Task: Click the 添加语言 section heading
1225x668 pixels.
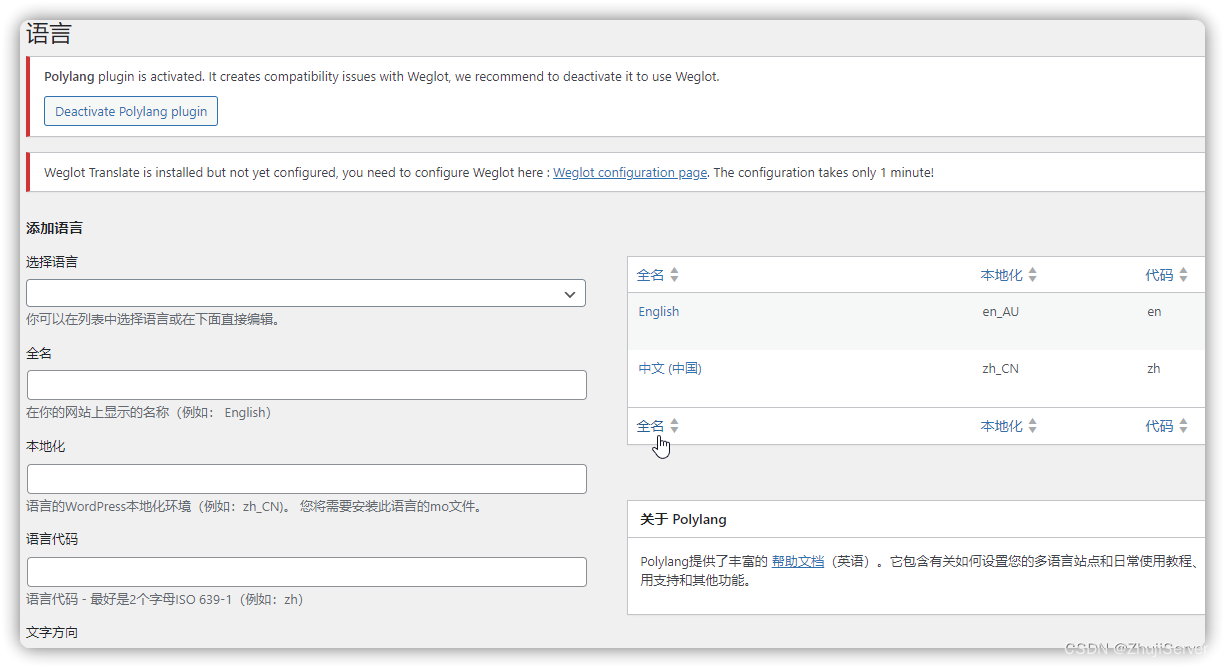Action: click(54, 228)
